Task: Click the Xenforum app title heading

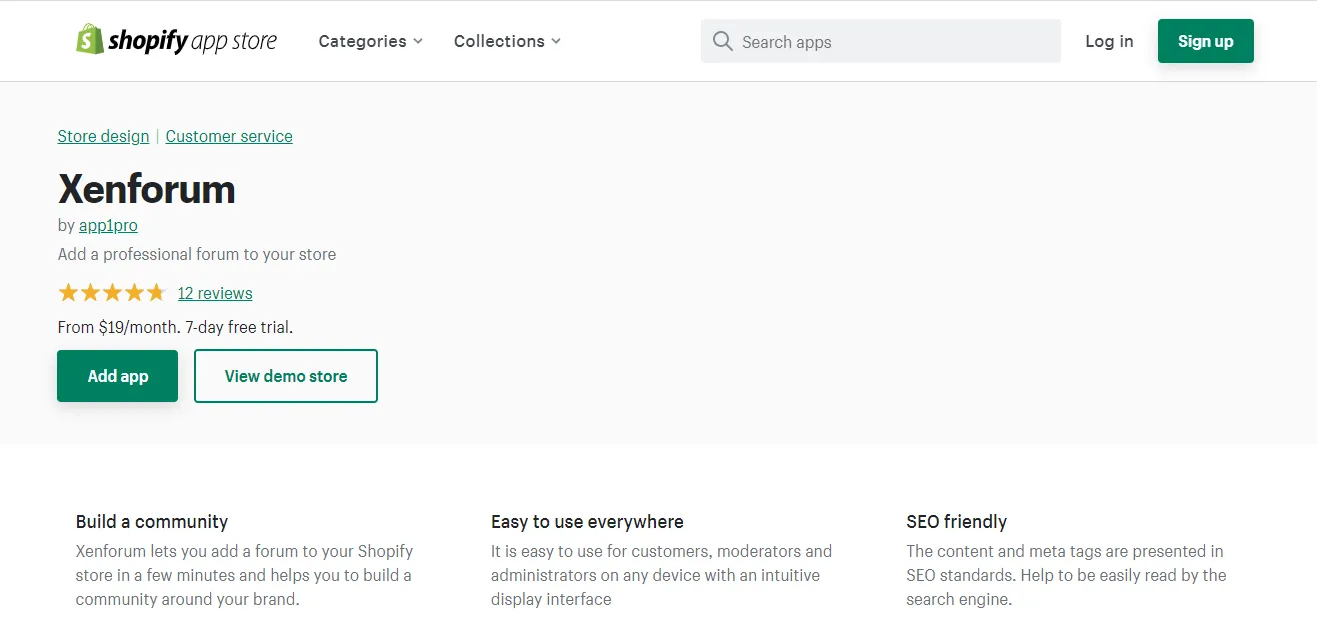Action: pyautogui.click(x=146, y=189)
